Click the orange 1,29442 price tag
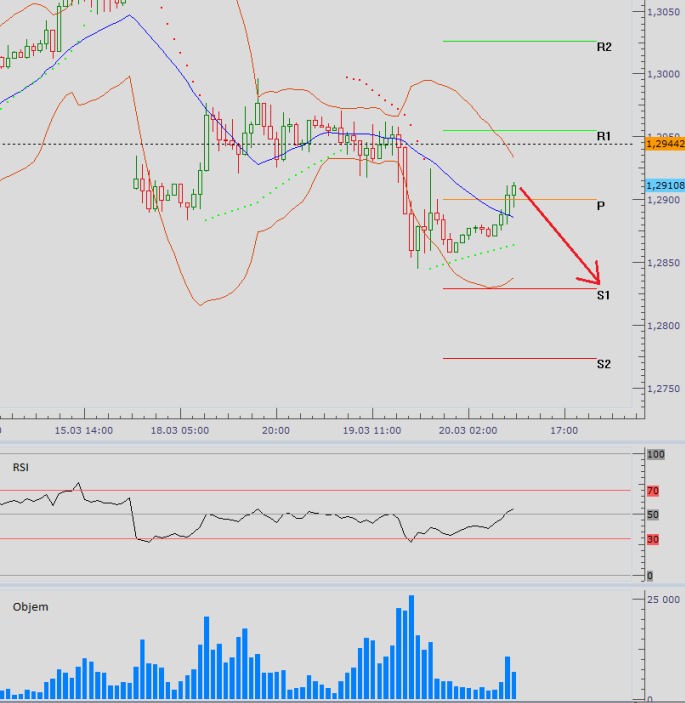This screenshot has width=685, height=703. click(665, 144)
